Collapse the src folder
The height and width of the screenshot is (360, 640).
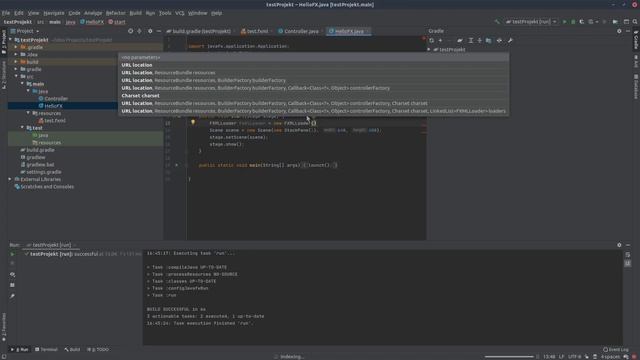click(16, 76)
